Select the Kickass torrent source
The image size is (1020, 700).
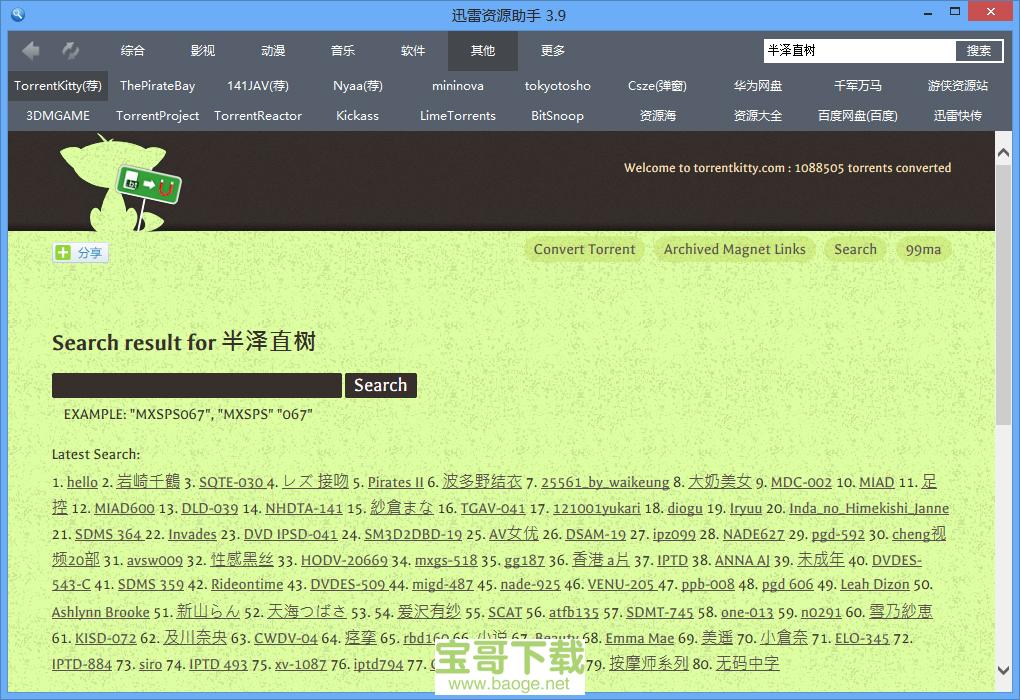tap(357, 116)
